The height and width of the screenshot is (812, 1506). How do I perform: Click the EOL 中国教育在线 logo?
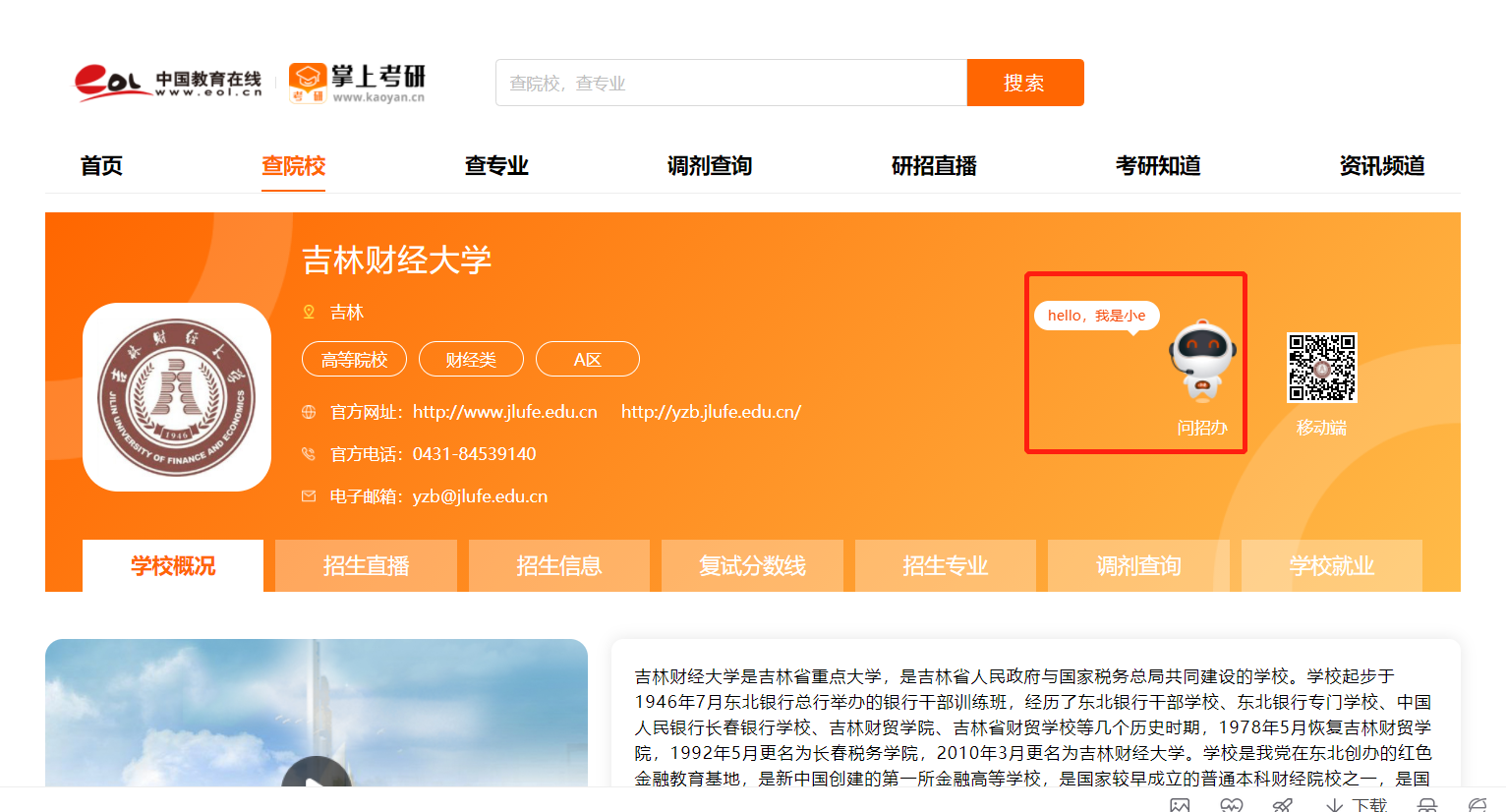tap(168, 83)
